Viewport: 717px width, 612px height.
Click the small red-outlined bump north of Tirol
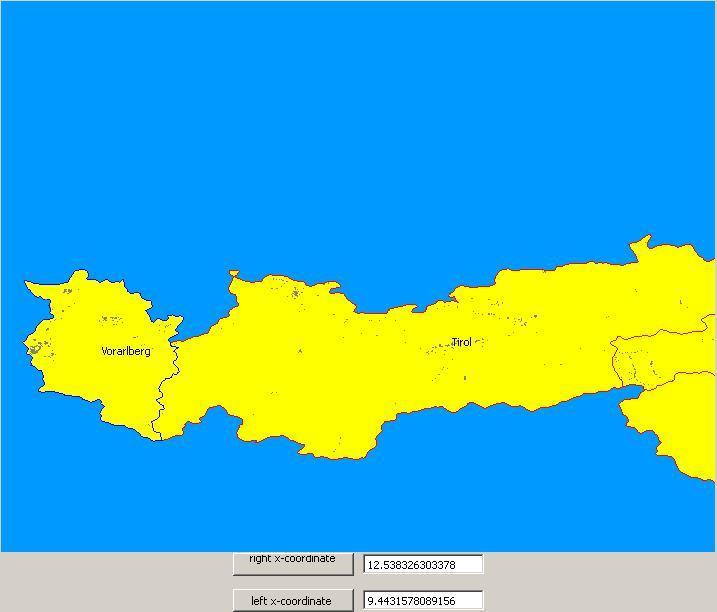pos(234,272)
